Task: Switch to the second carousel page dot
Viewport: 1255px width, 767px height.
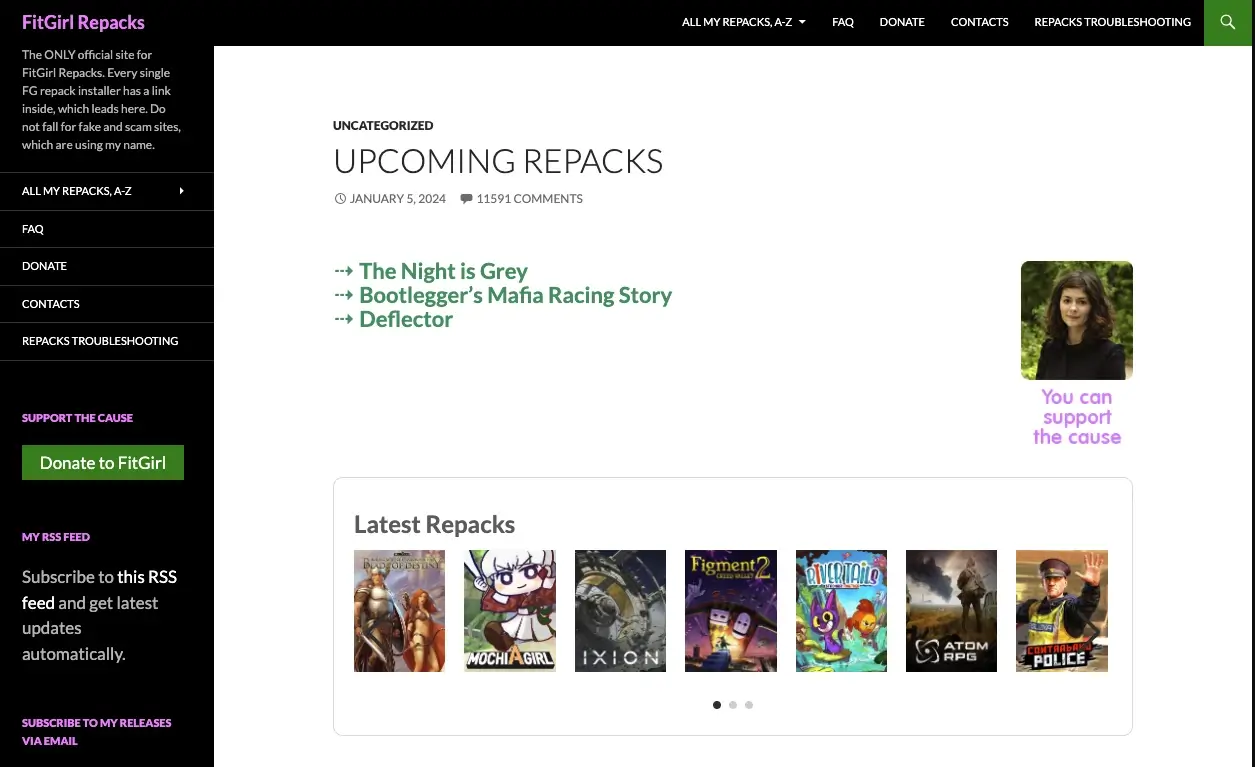Action: pyautogui.click(x=733, y=705)
